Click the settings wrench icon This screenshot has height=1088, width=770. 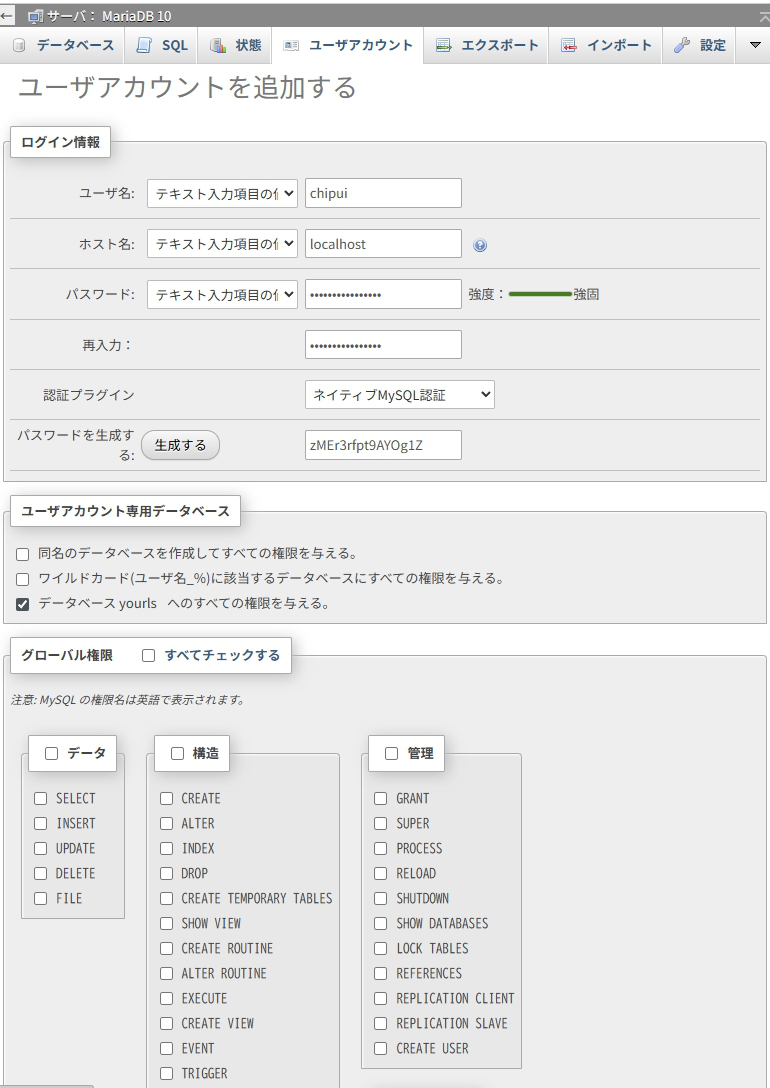(682, 46)
